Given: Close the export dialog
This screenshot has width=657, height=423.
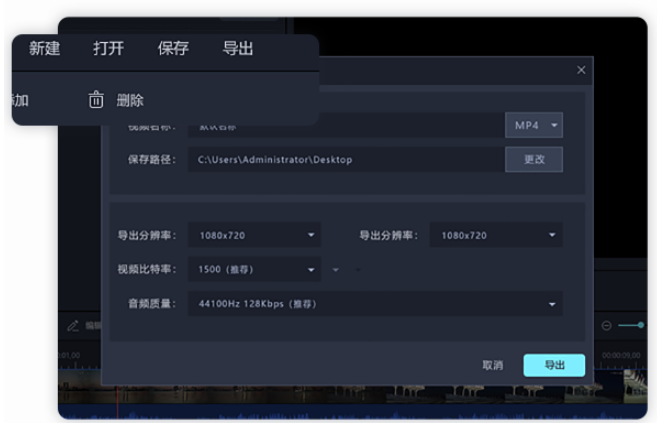Looking at the screenshot, I should 581,70.
